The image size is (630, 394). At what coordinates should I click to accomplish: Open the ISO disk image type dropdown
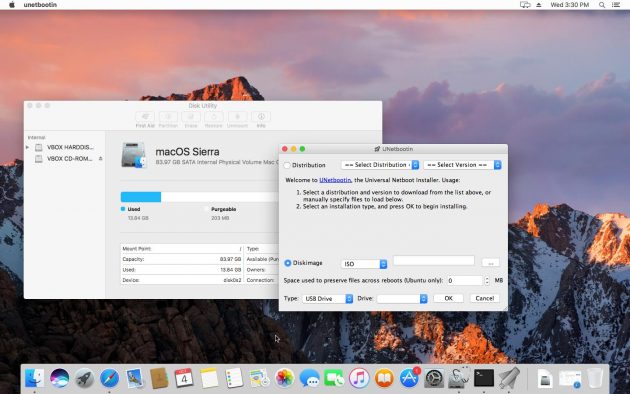pos(364,264)
